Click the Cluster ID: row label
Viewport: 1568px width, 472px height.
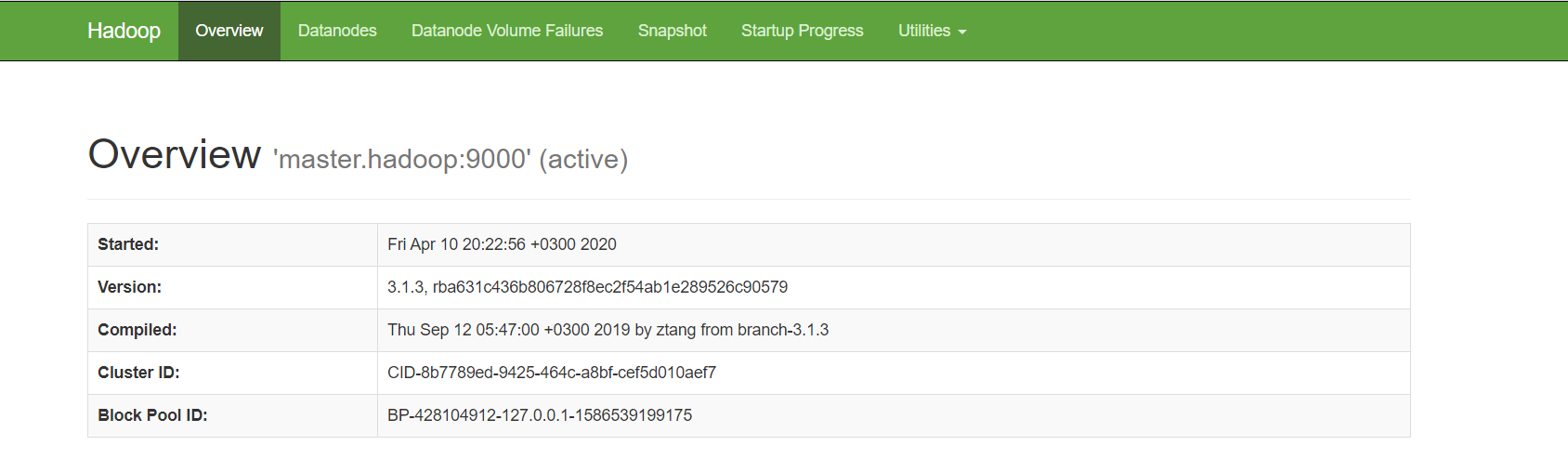[x=138, y=373]
